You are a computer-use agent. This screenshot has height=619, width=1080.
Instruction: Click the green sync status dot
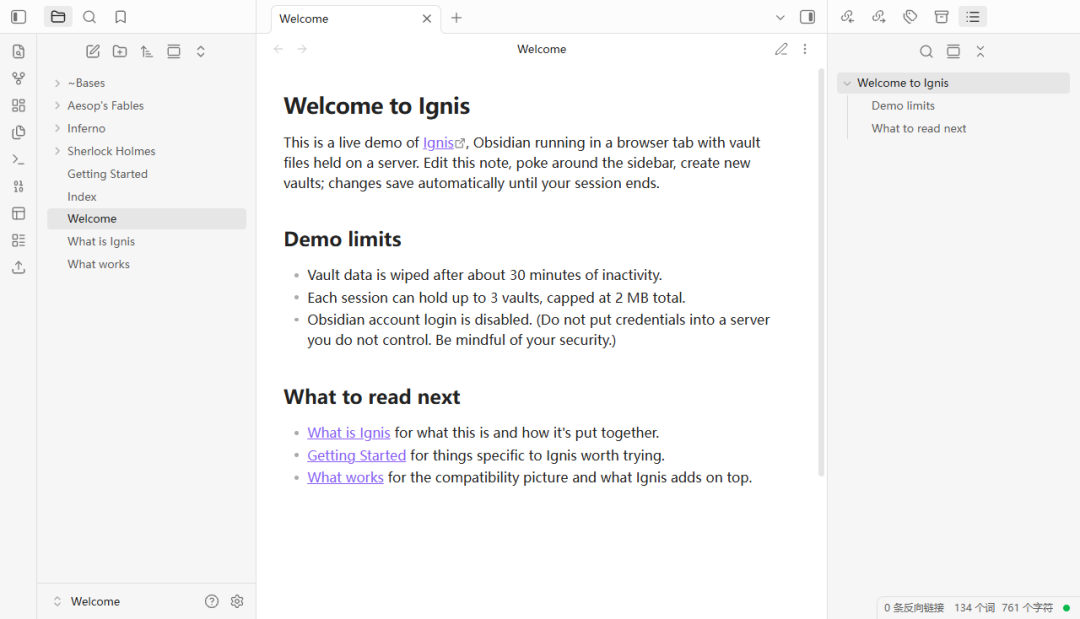(1066, 608)
